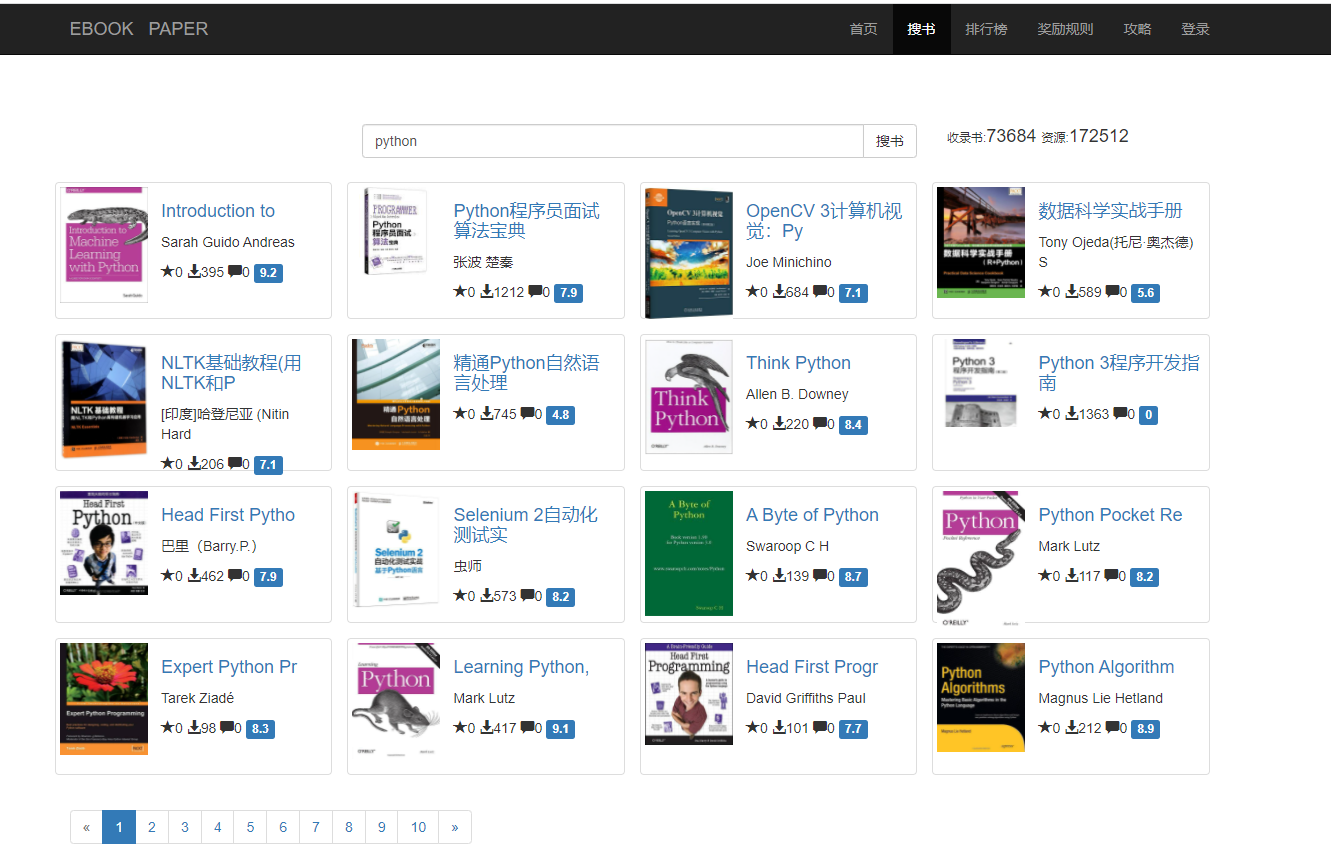The width and height of the screenshot is (1331, 855).
Task: Open the 排行榜 navigation tab
Action: (985, 29)
